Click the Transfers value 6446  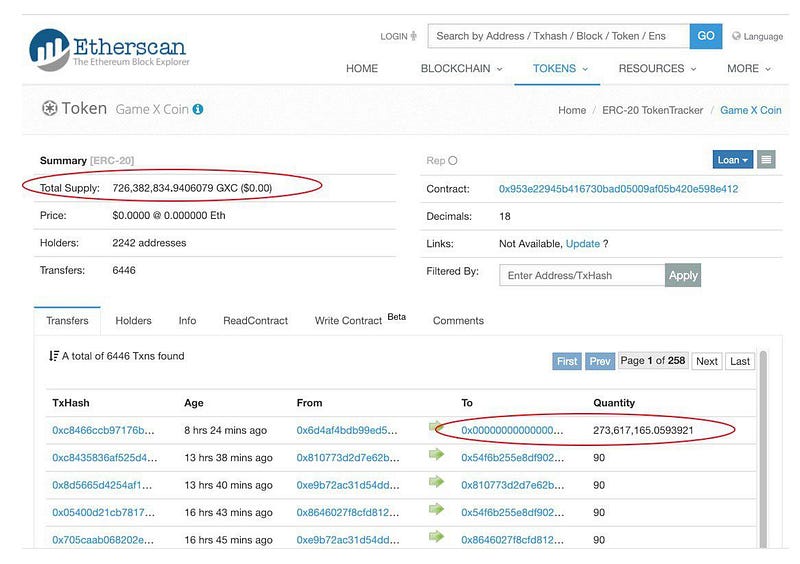(124, 271)
